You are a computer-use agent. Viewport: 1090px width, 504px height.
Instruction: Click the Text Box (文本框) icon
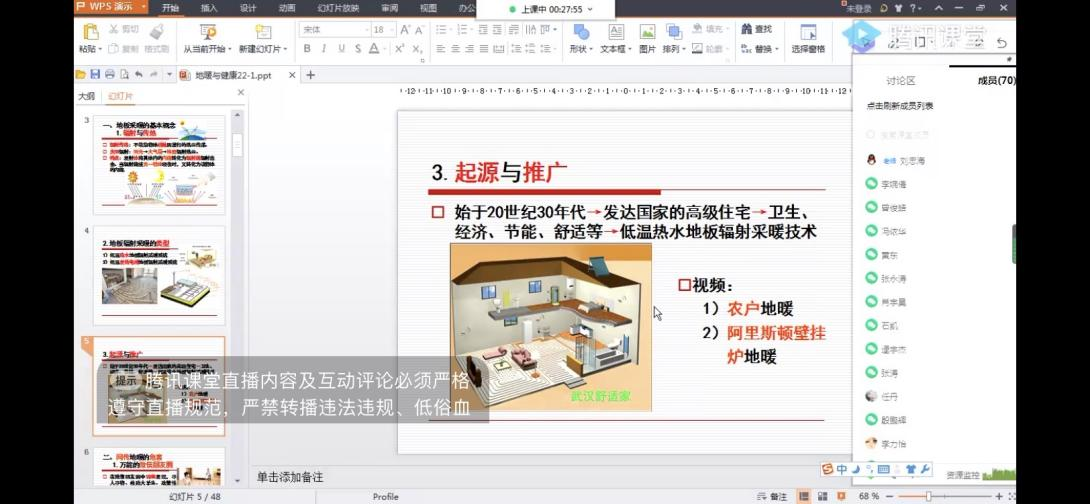(615, 34)
